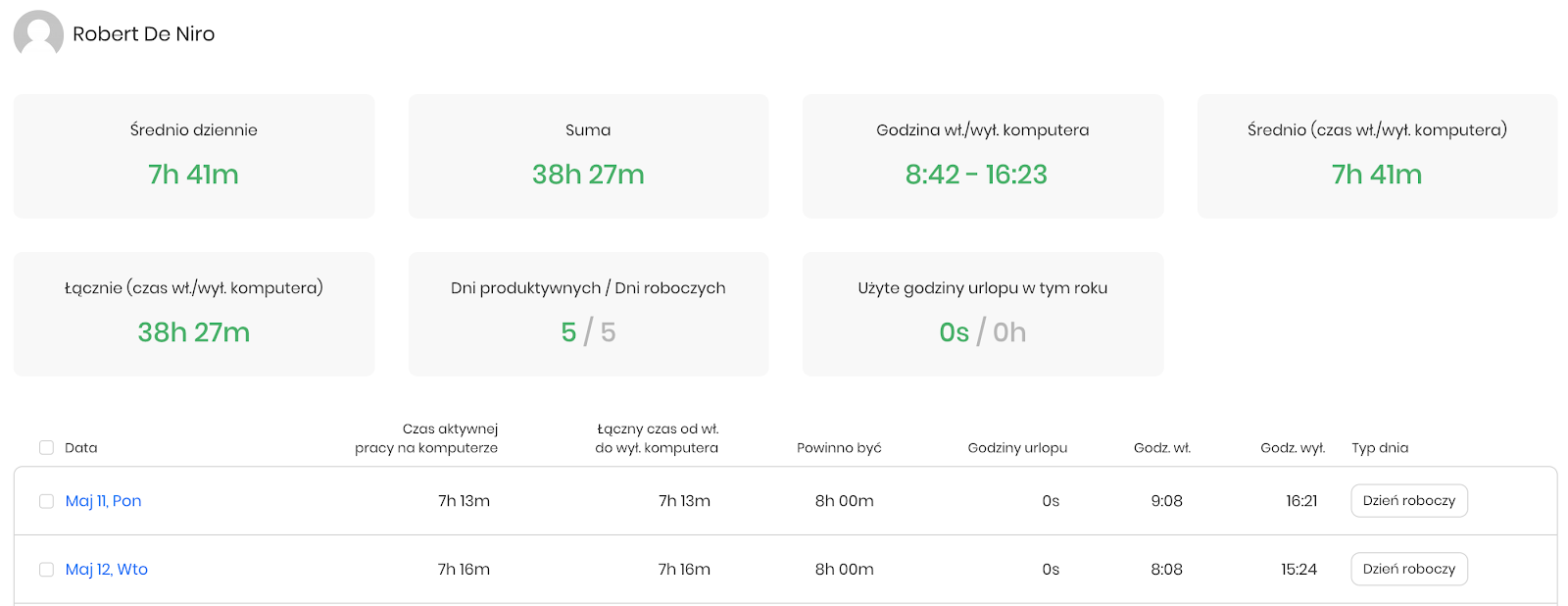Click the Użyte godziny urlopu card

(x=983, y=314)
